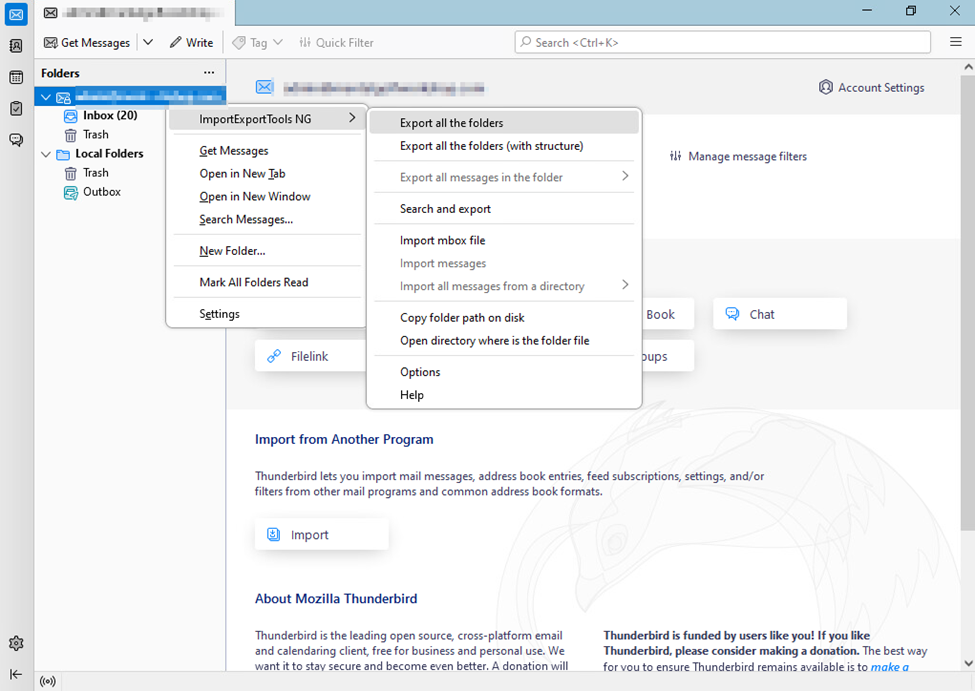Click scrollbar down arrow in account pane
This screenshot has width=975, height=691.
[968, 664]
